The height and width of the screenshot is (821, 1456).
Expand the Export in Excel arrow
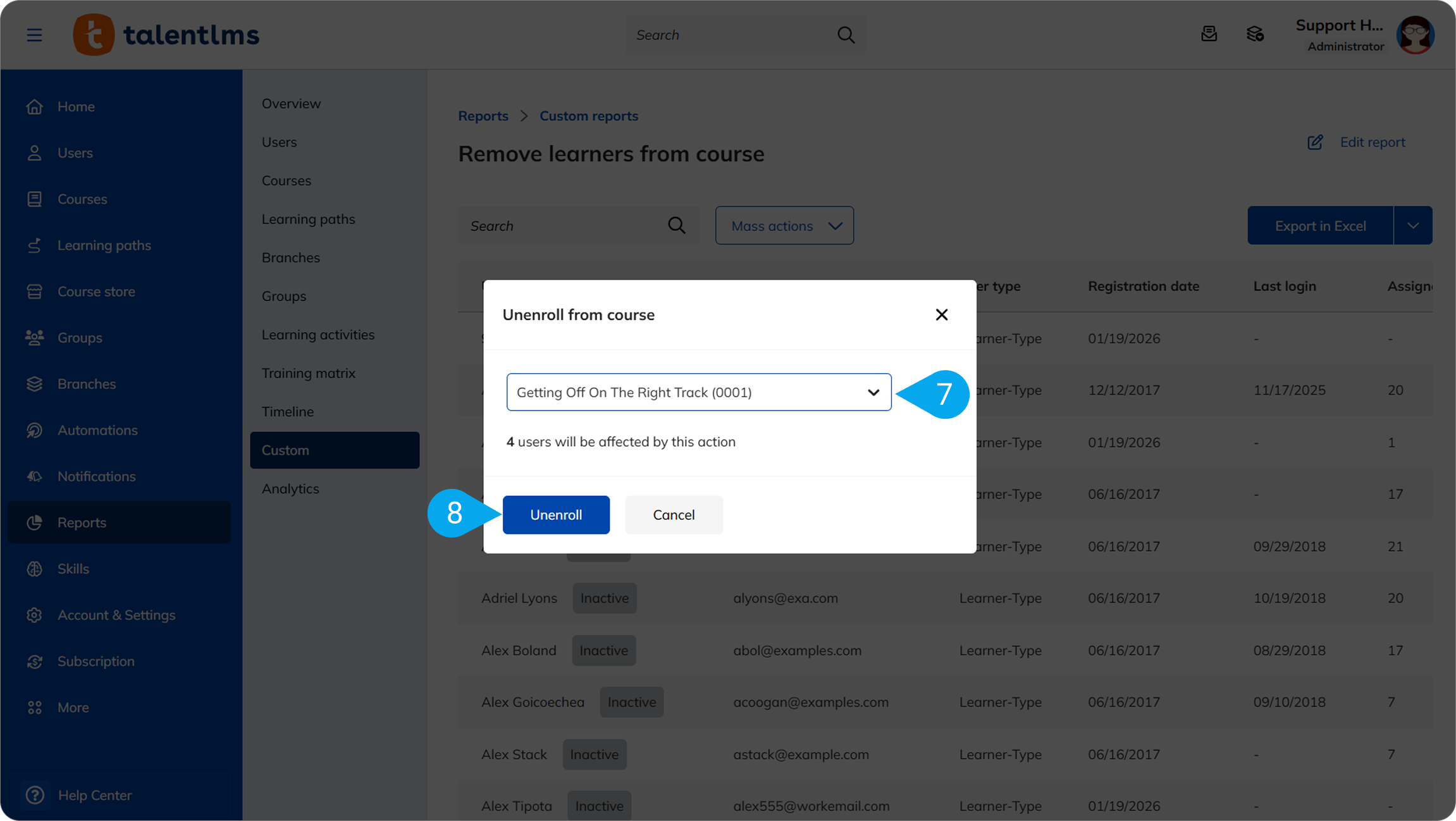click(x=1412, y=226)
